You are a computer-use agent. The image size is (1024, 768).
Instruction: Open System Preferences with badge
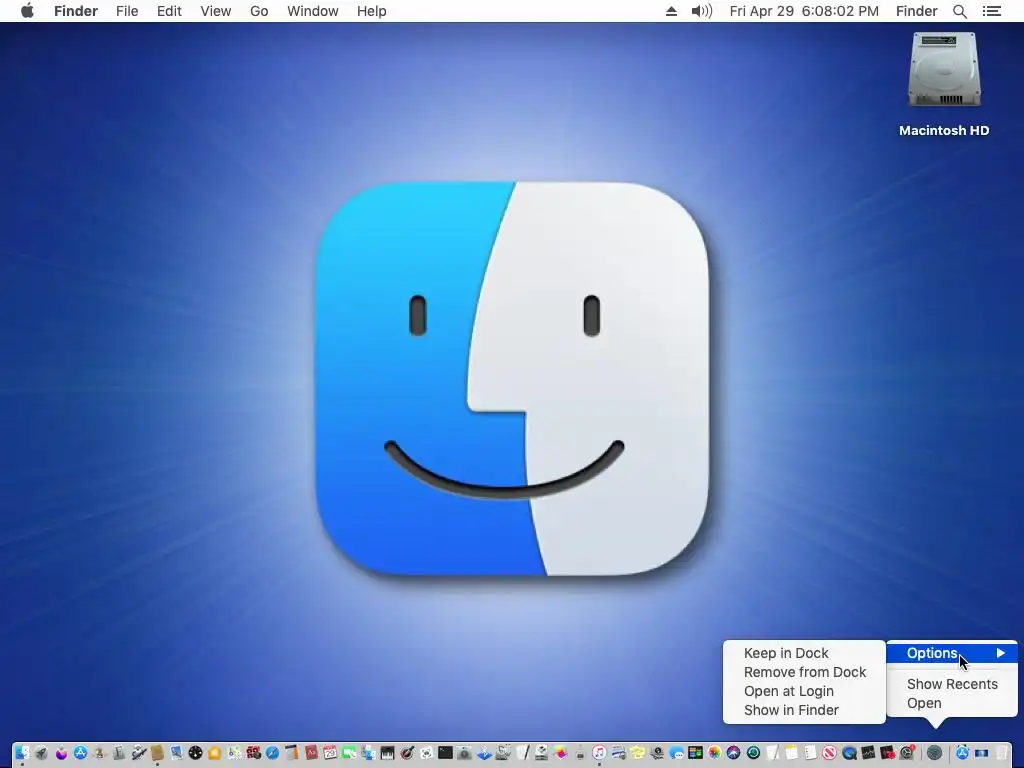click(906, 753)
